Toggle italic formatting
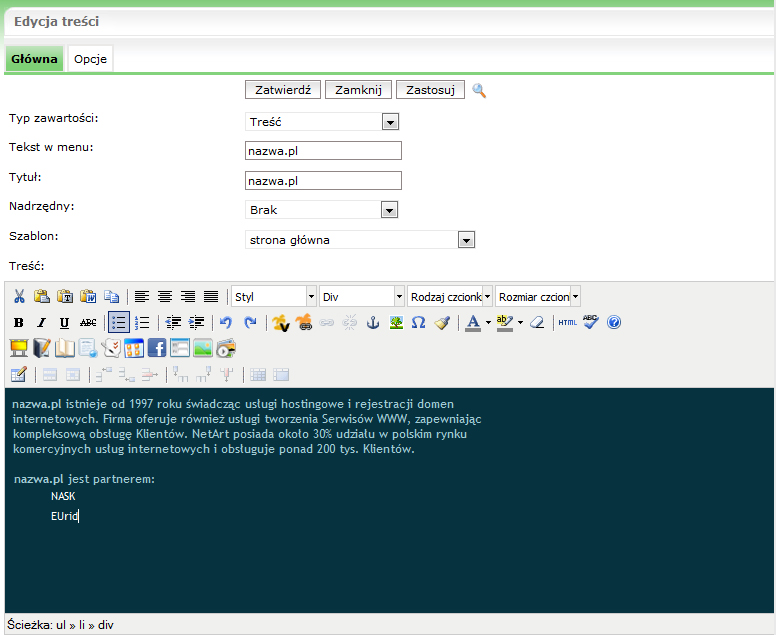 click(42, 323)
